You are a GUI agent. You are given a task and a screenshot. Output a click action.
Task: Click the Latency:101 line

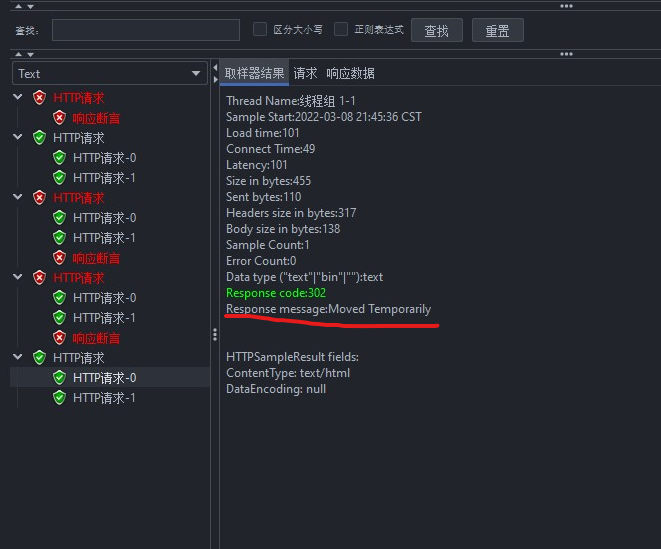[257, 165]
